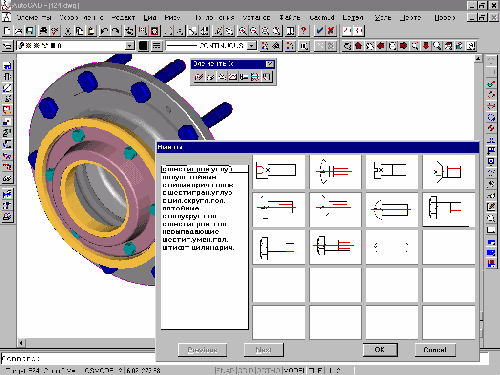Confirm dialog with OK button

point(380,350)
